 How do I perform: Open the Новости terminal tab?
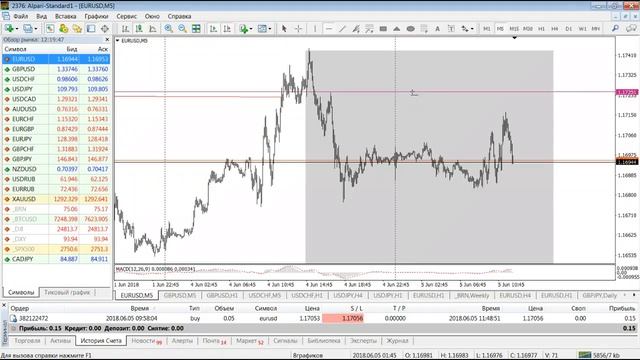pyautogui.click(x=146, y=340)
